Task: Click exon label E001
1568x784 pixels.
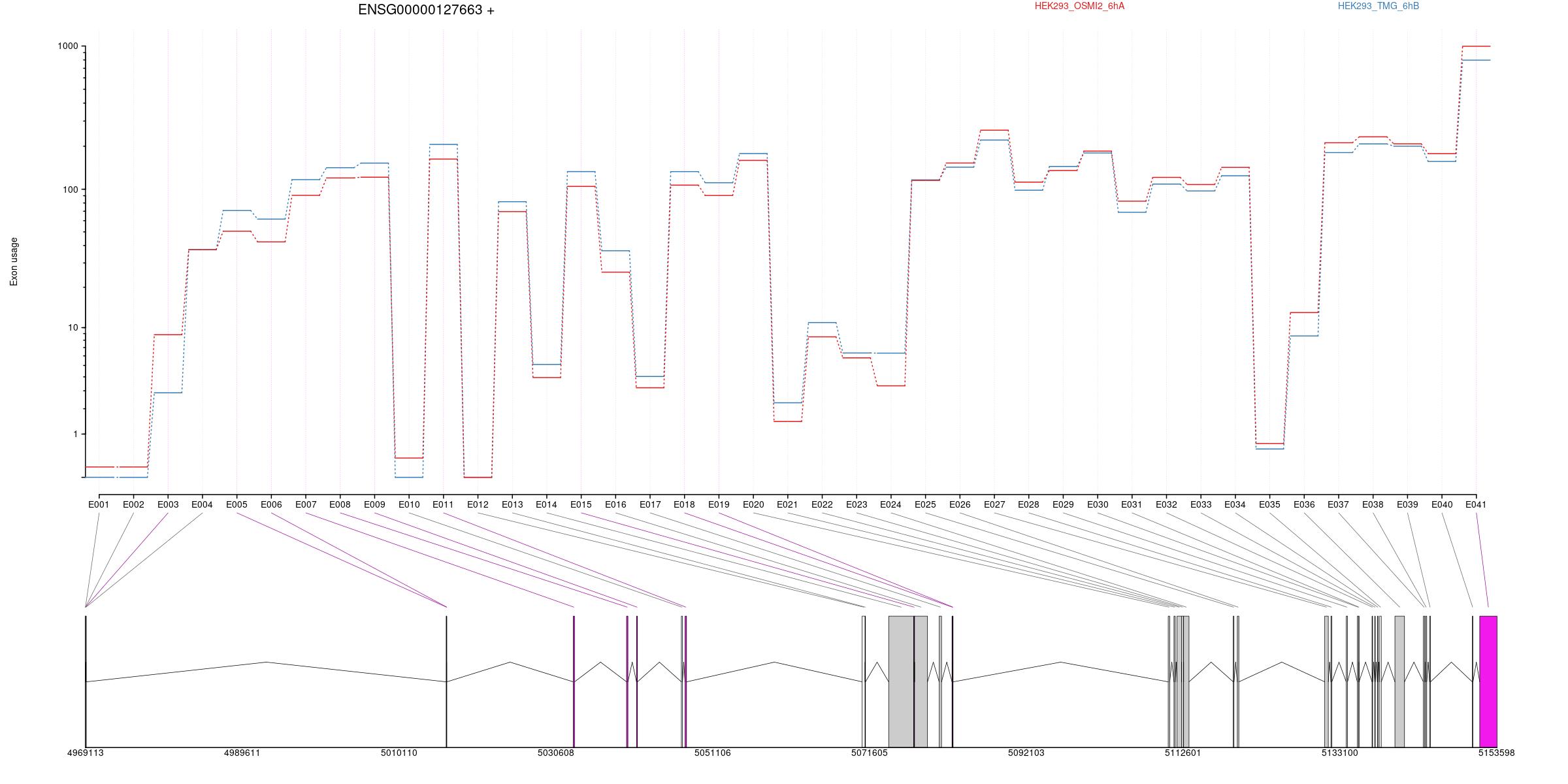Action: [99, 504]
